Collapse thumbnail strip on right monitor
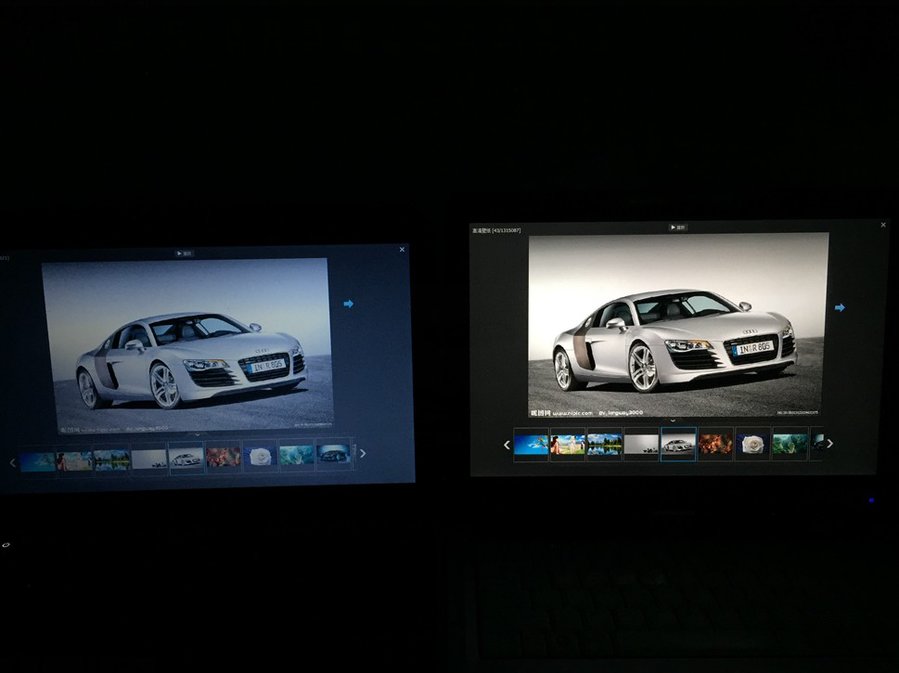 click(x=674, y=421)
